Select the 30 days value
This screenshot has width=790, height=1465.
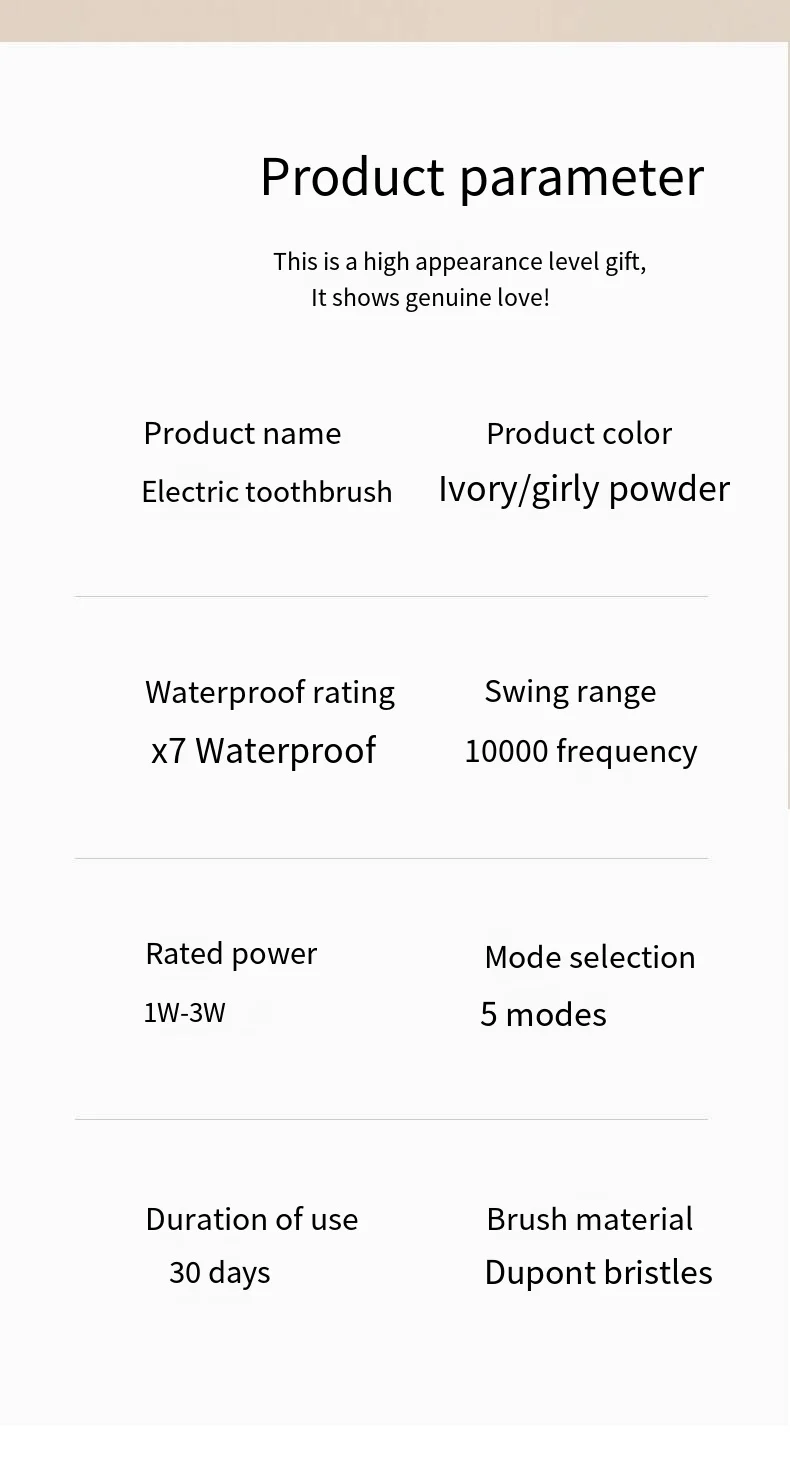[x=219, y=1273]
